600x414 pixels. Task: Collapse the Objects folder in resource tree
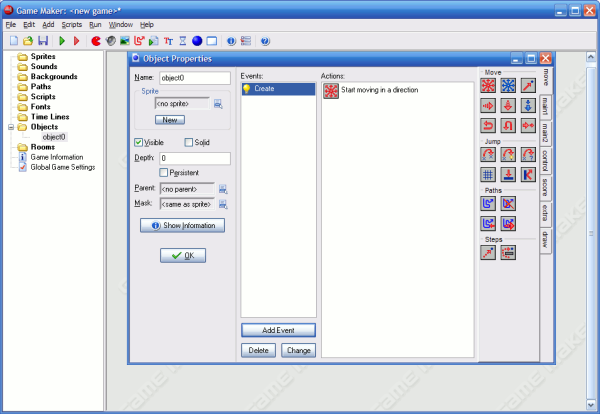(x=11, y=127)
